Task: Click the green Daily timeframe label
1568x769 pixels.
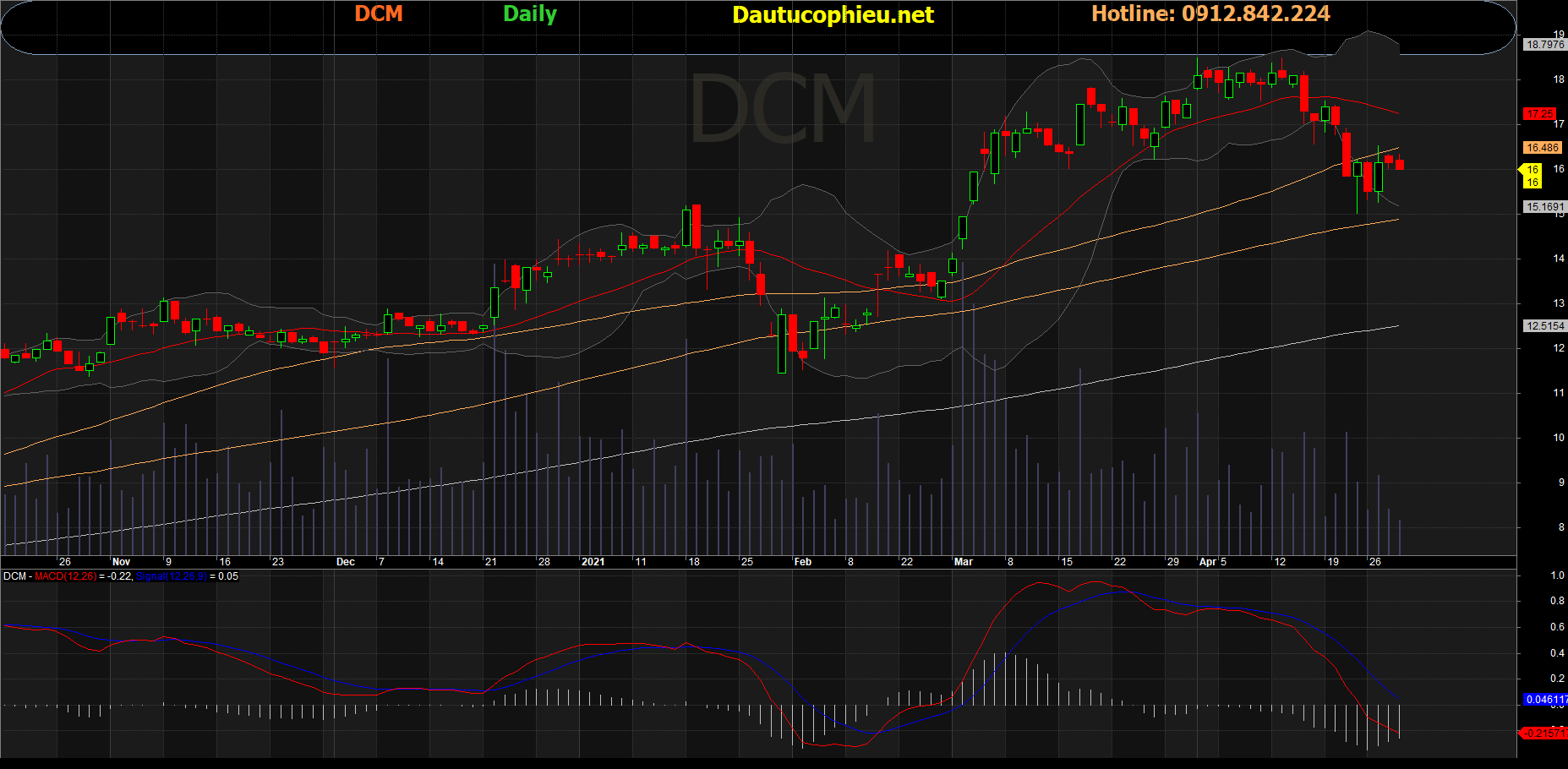Action: (530, 14)
